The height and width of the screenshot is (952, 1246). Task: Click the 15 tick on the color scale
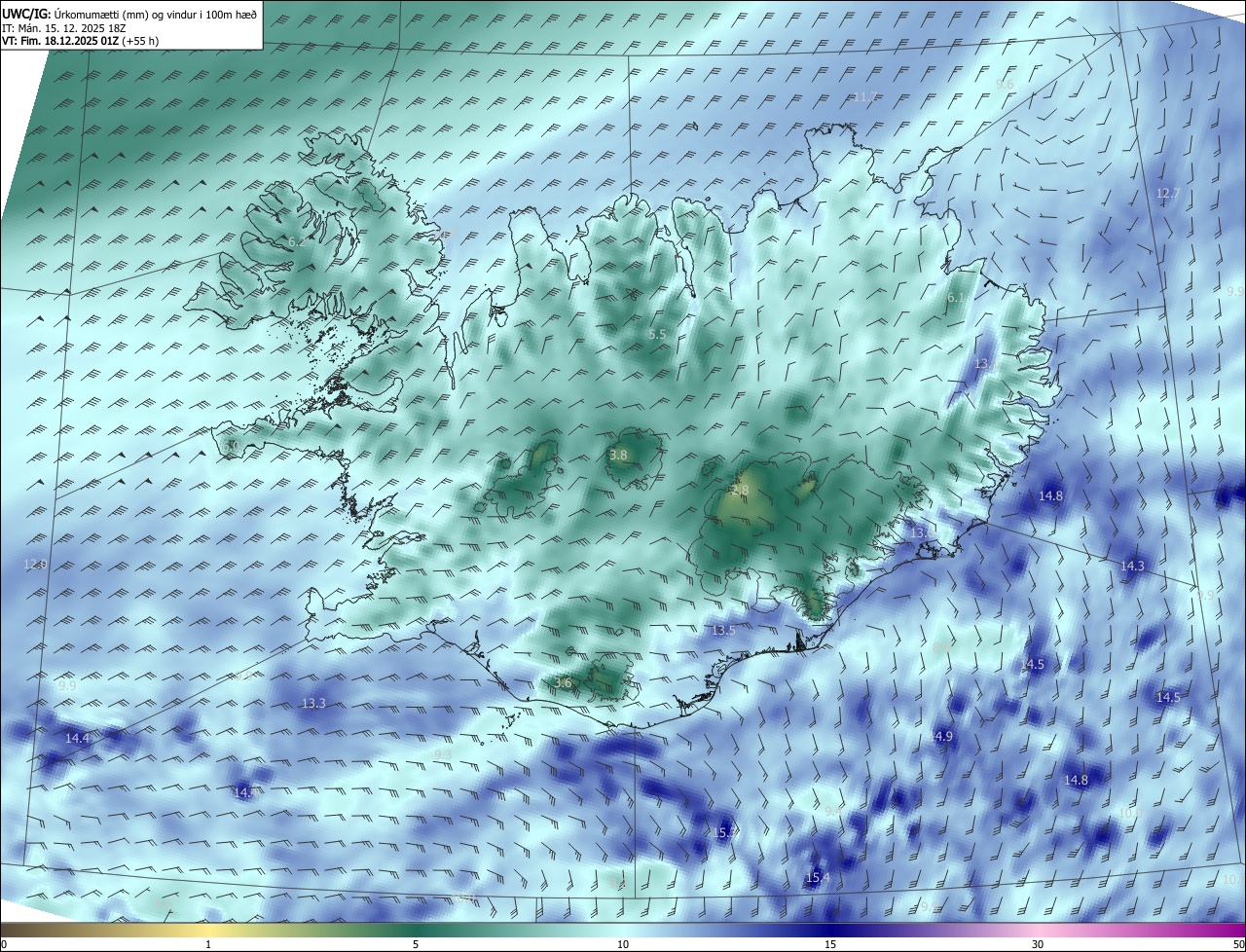[x=830, y=945]
